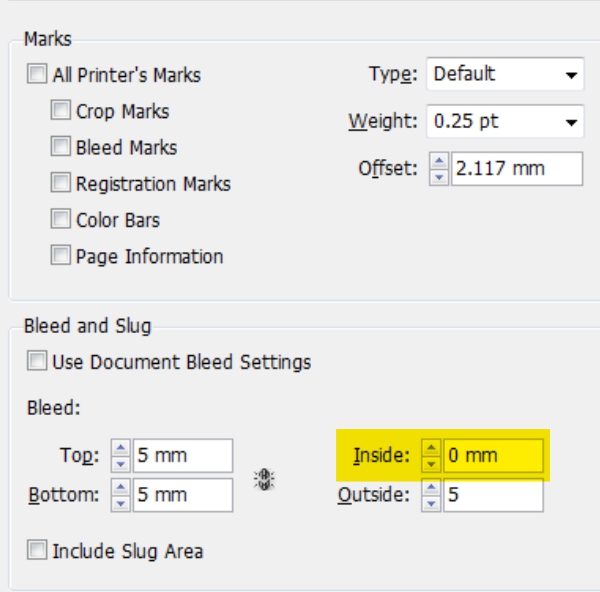600x592 pixels.
Task: Increase the Offset value with up arrow
Action: tap(439, 162)
